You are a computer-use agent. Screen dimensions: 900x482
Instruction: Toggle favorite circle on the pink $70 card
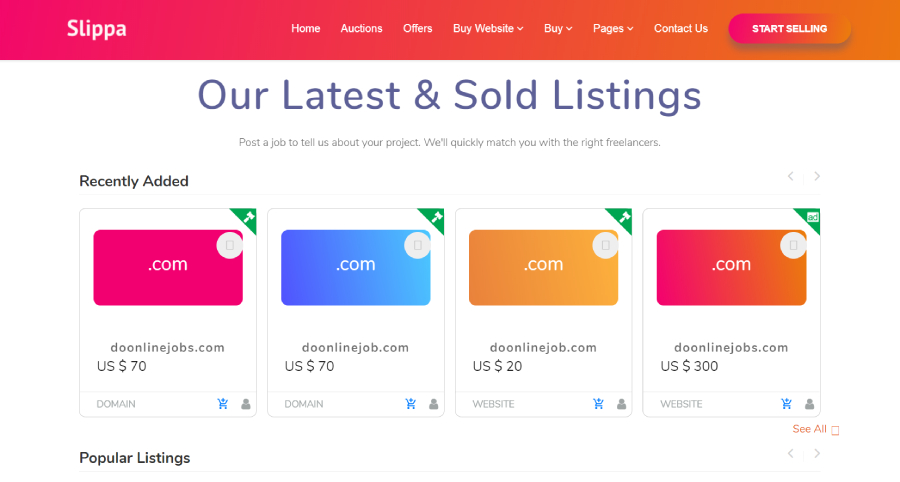[x=230, y=245]
